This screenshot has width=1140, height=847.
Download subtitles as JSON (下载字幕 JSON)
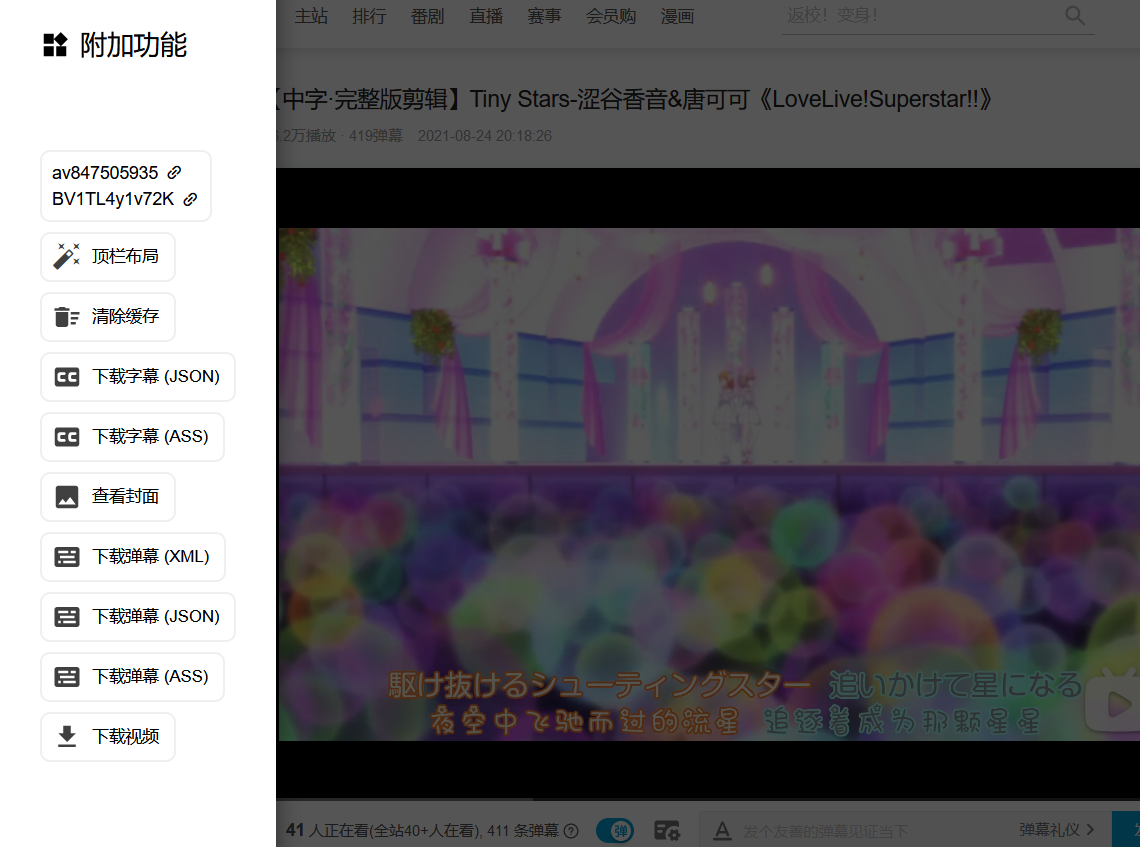(x=138, y=377)
